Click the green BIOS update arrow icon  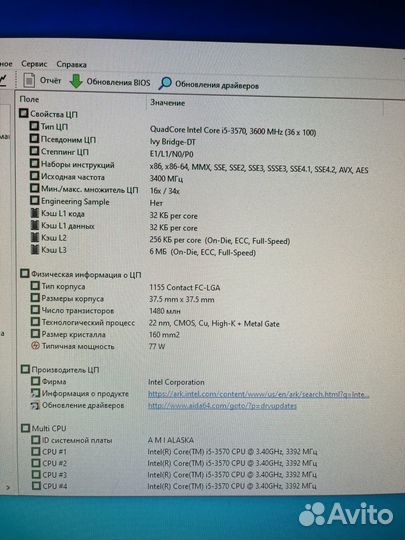pyautogui.click(x=76, y=81)
